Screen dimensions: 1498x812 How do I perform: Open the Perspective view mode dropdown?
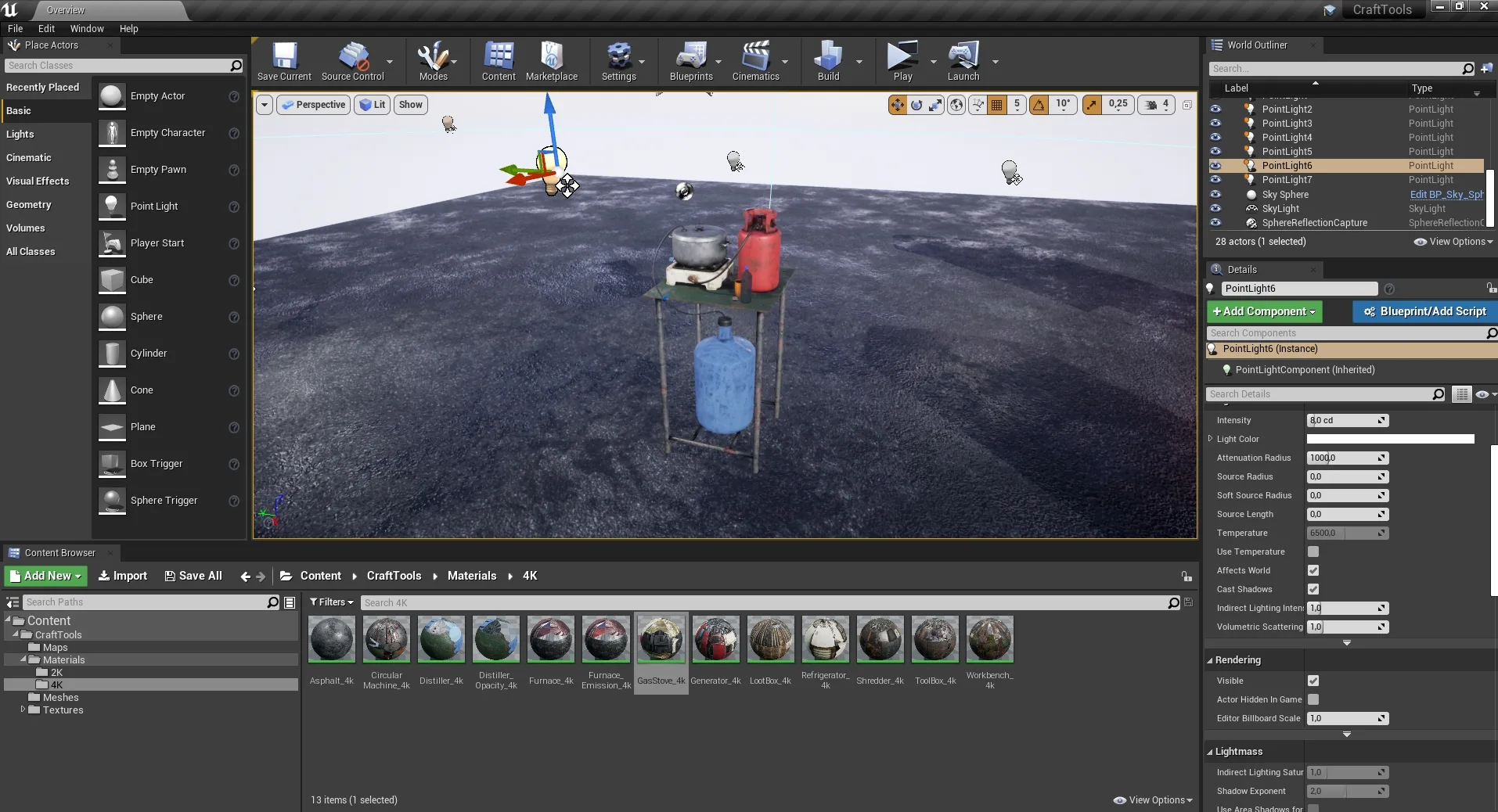click(313, 105)
